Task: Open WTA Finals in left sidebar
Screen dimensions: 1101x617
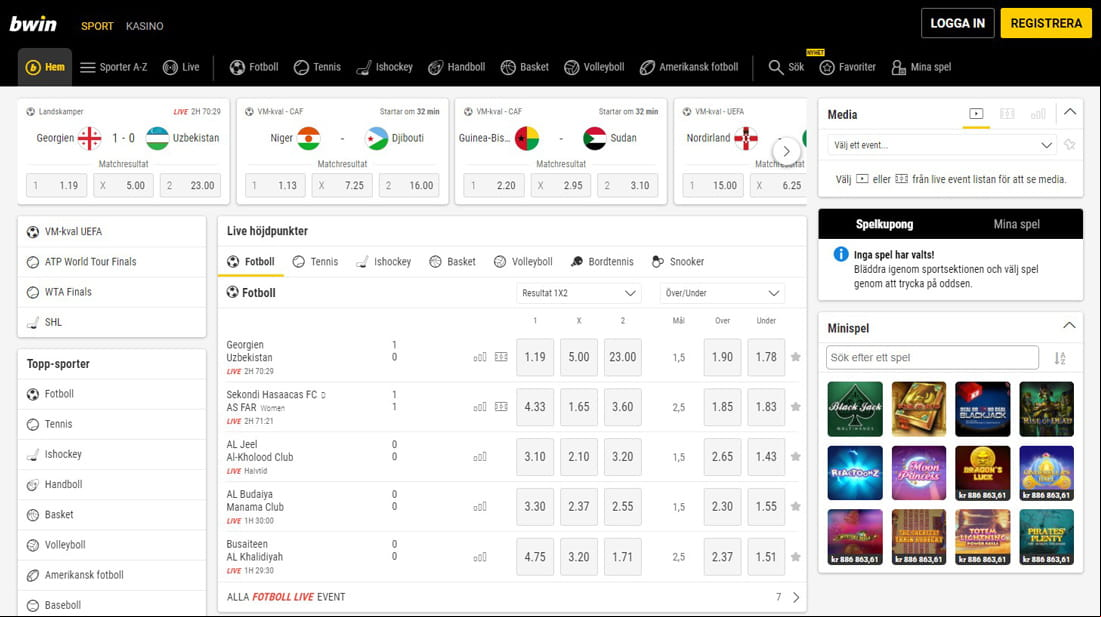Action: click(x=112, y=292)
